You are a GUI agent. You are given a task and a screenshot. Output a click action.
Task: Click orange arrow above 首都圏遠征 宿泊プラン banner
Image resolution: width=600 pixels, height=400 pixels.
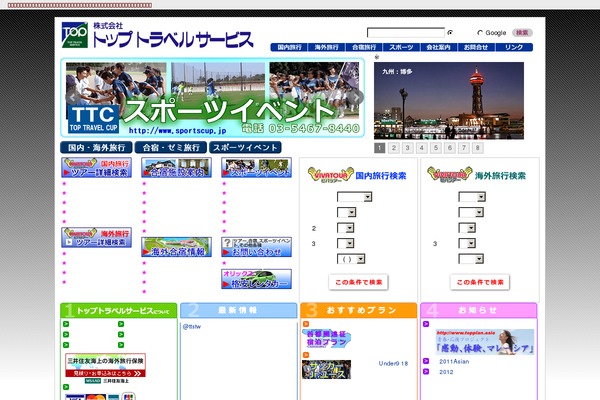click(306, 324)
